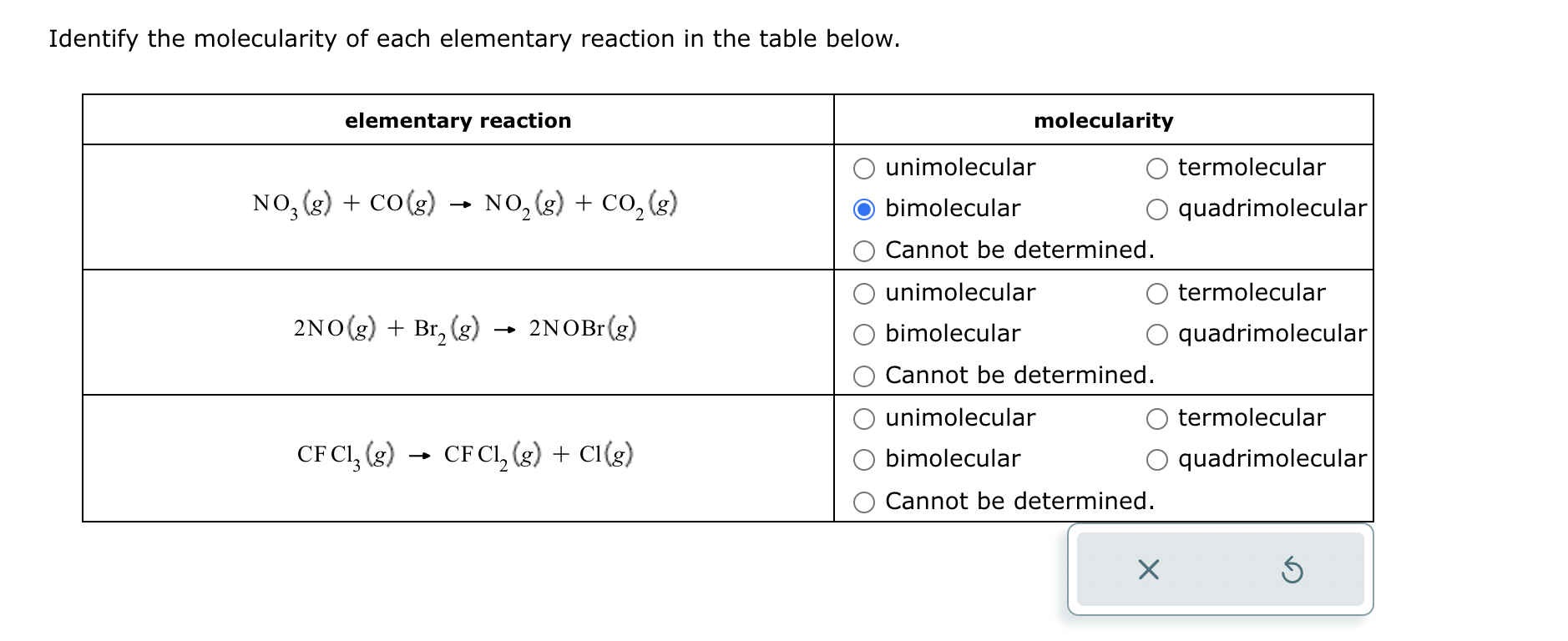Image resolution: width=1568 pixels, height=641 pixels.
Task: Select quadrimolecular for the NO3 + CO reaction
Action: [1157, 209]
